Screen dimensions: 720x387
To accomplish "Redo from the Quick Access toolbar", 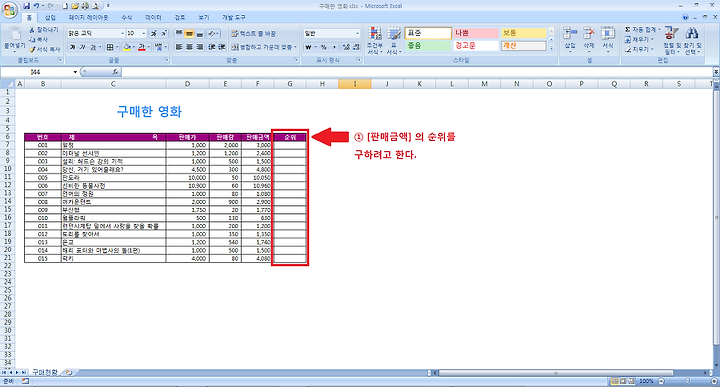I will click(51, 6).
